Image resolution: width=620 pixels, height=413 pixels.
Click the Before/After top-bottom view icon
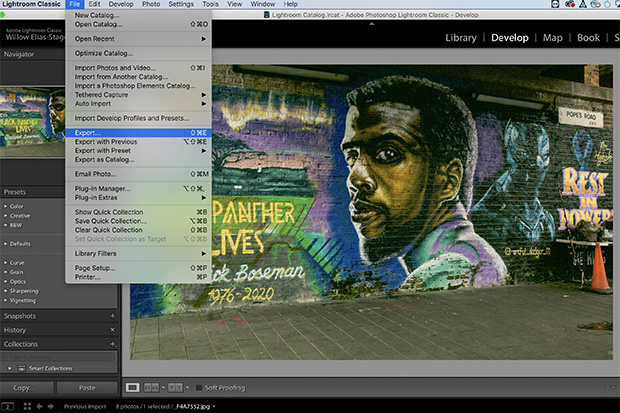click(175, 388)
